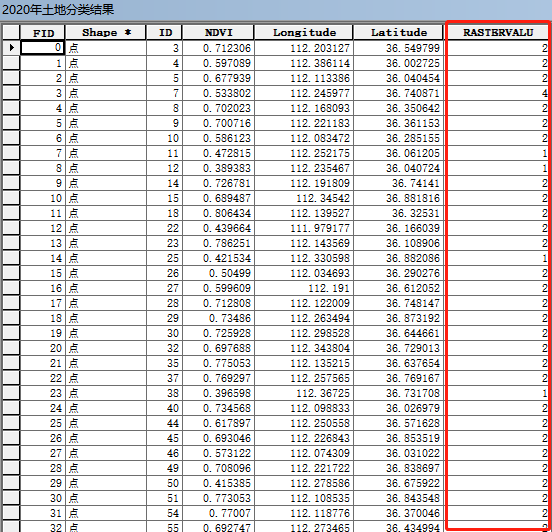Screen dimensions: 552x532
Task: Sort by the FID column header
Action: [x=43, y=33]
